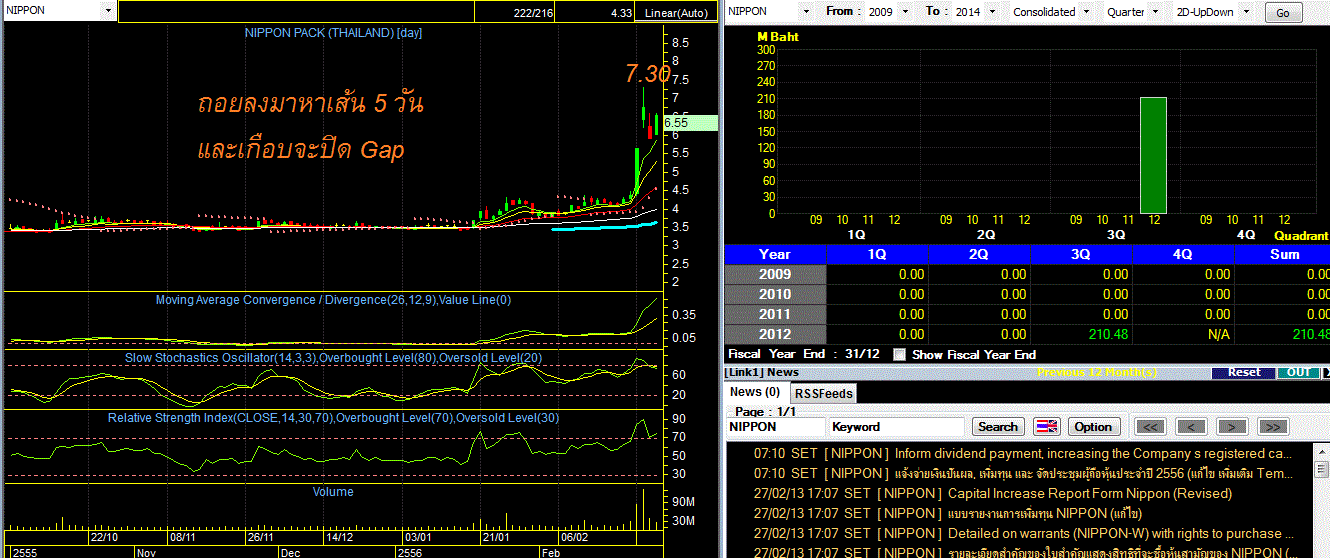Viewport: 1330px width, 558px height.
Task: Click the 1Q column header
Action: tap(877, 254)
